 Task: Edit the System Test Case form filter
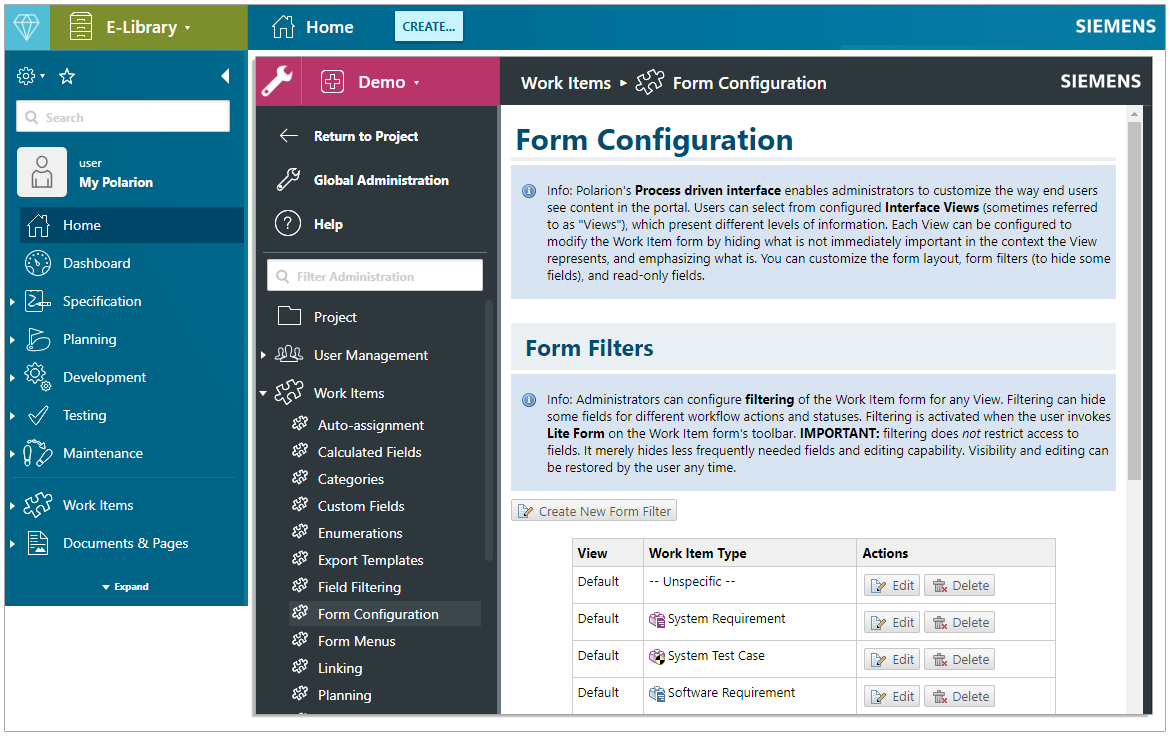pyautogui.click(x=891, y=658)
